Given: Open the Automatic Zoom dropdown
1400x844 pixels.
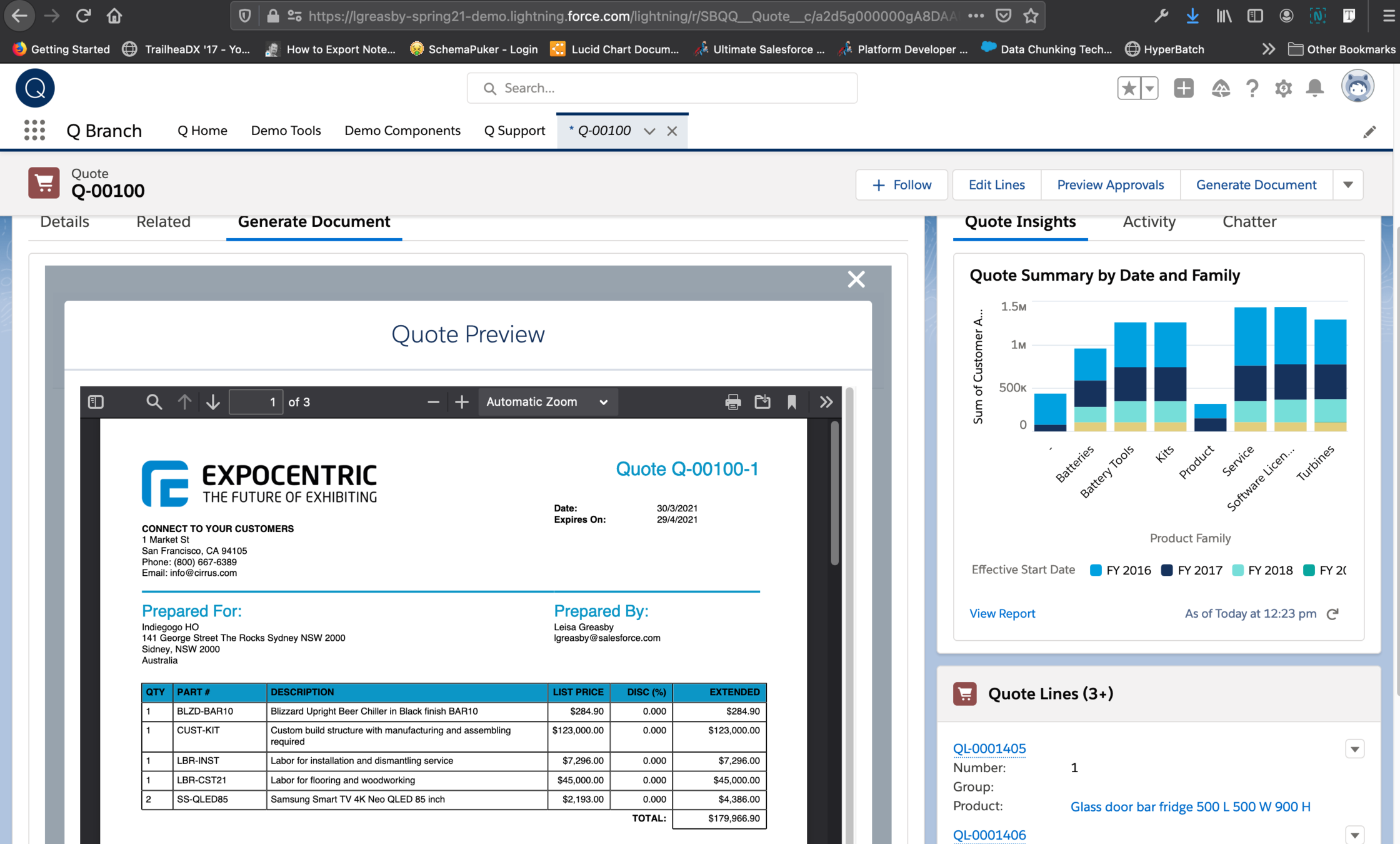Looking at the screenshot, I should pyautogui.click(x=547, y=401).
